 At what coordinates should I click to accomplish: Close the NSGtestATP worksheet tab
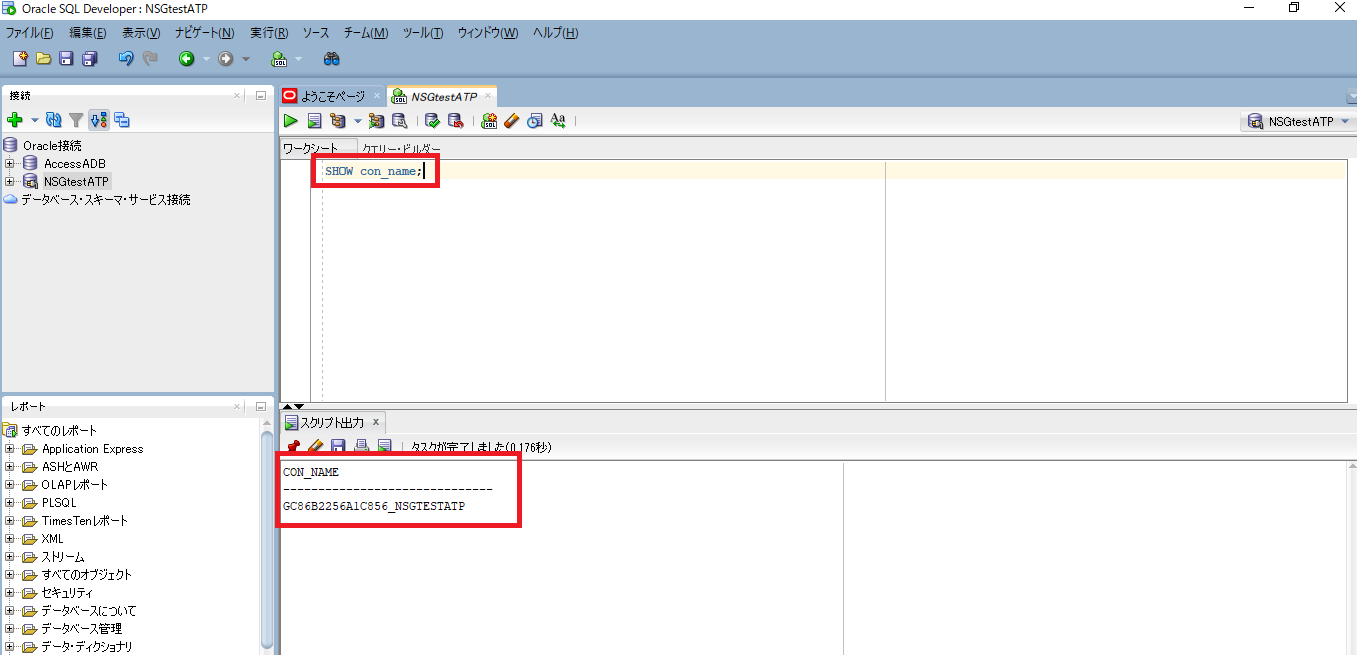pos(488,96)
